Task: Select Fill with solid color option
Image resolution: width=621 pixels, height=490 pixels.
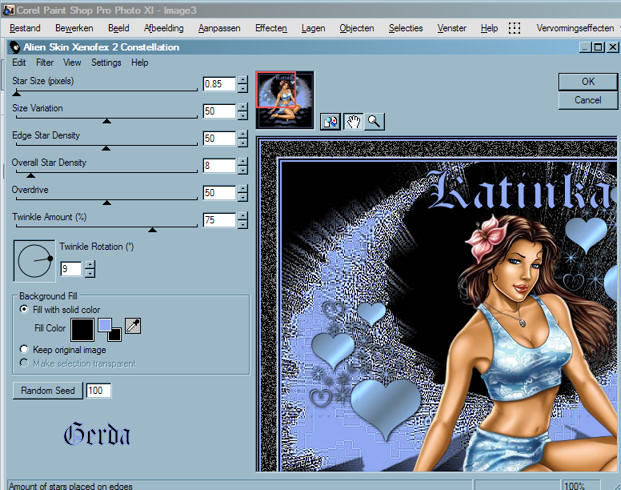Action: click(x=24, y=309)
